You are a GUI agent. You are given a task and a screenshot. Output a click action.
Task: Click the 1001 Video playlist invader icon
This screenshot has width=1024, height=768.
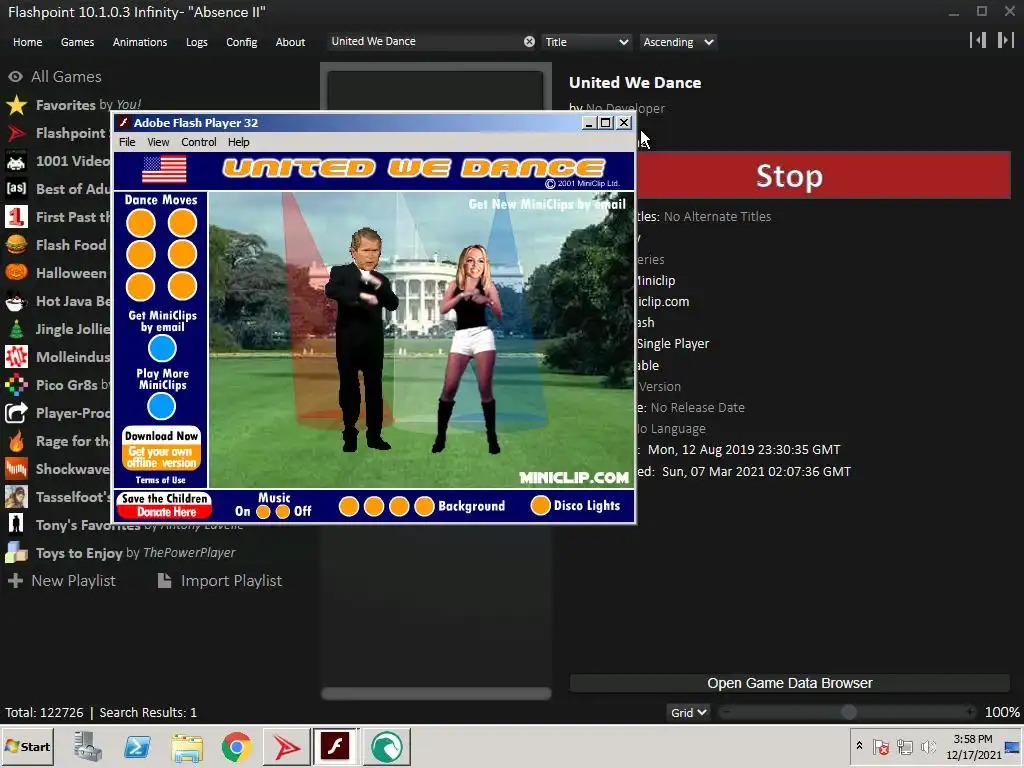pos(16,161)
